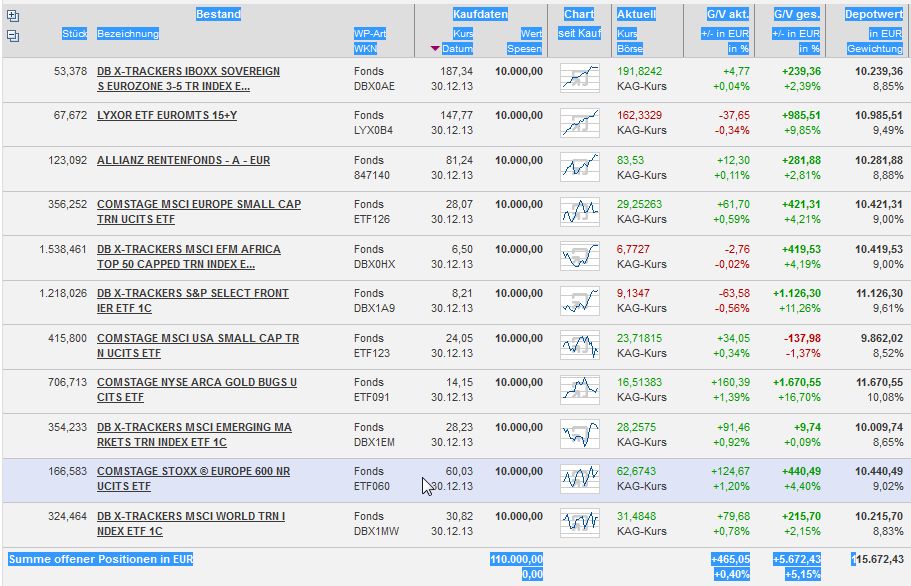The width and height of the screenshot is (911, 586).
Task: Select WKN ETF091
Action: [x=372, y=397]
